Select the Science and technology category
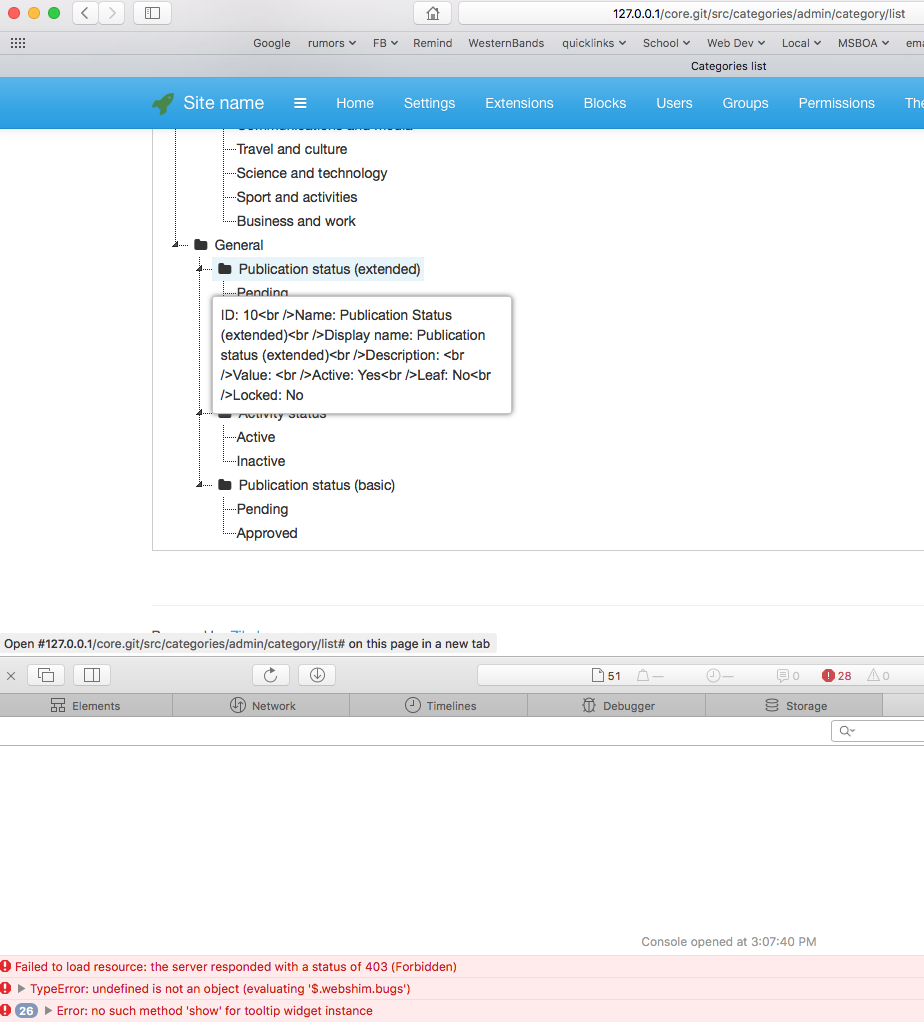Image resolution: width=924 pixels, height=1028 pixels. (311, 173)
